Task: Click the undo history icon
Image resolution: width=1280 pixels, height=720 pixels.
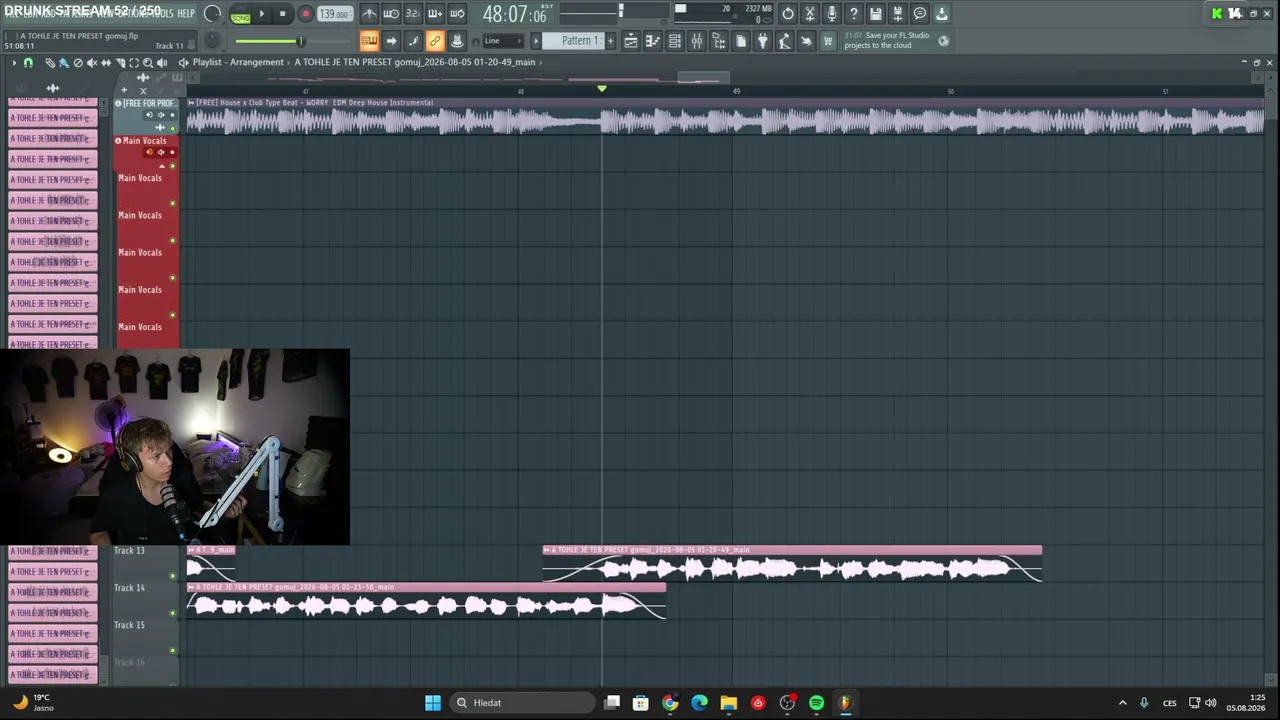Action: pos(788,14)
